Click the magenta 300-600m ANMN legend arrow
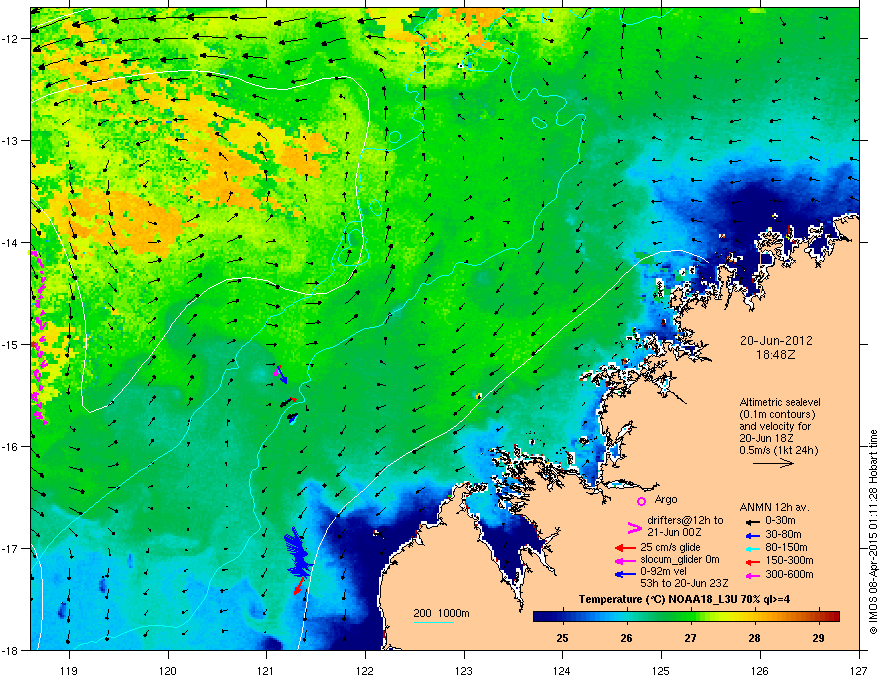 (751, 575)
